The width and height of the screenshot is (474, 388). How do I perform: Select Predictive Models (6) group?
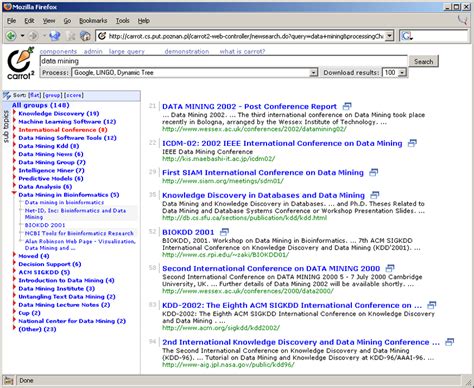tap(51, 178)
